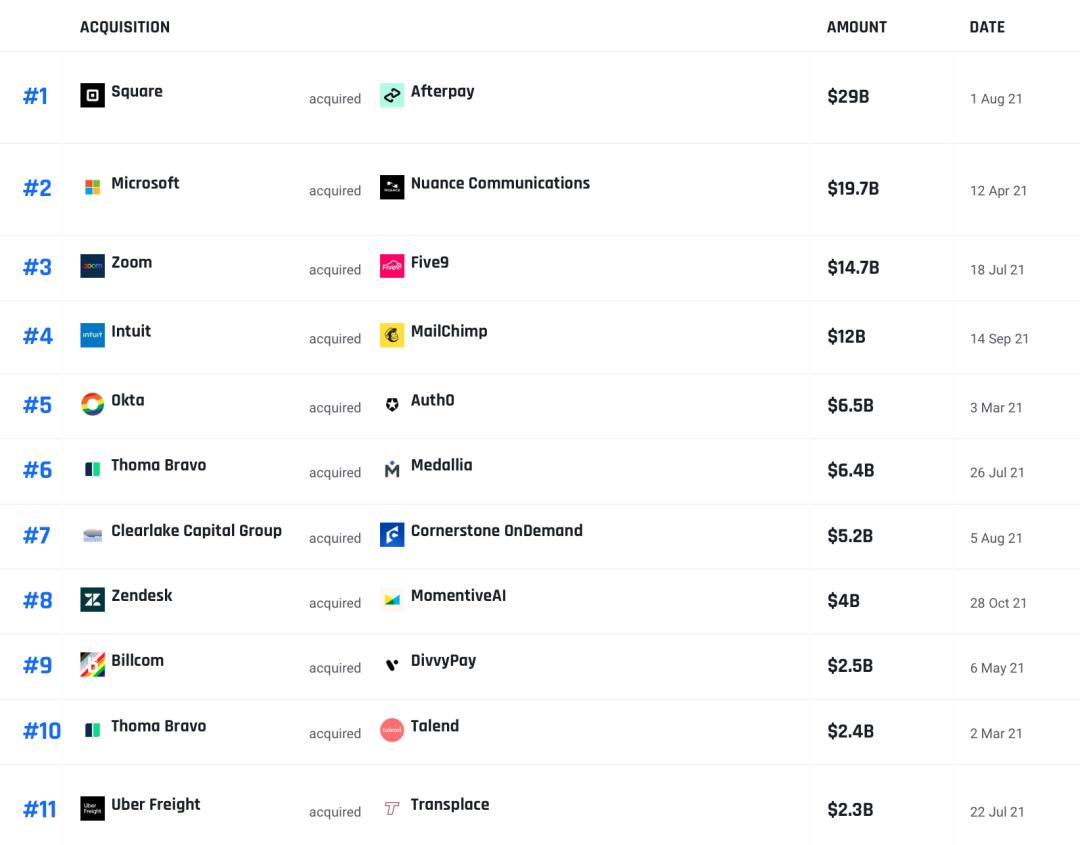
Task: Click the DATE column header
Action: pyautogui.click(x=987, y=27)
